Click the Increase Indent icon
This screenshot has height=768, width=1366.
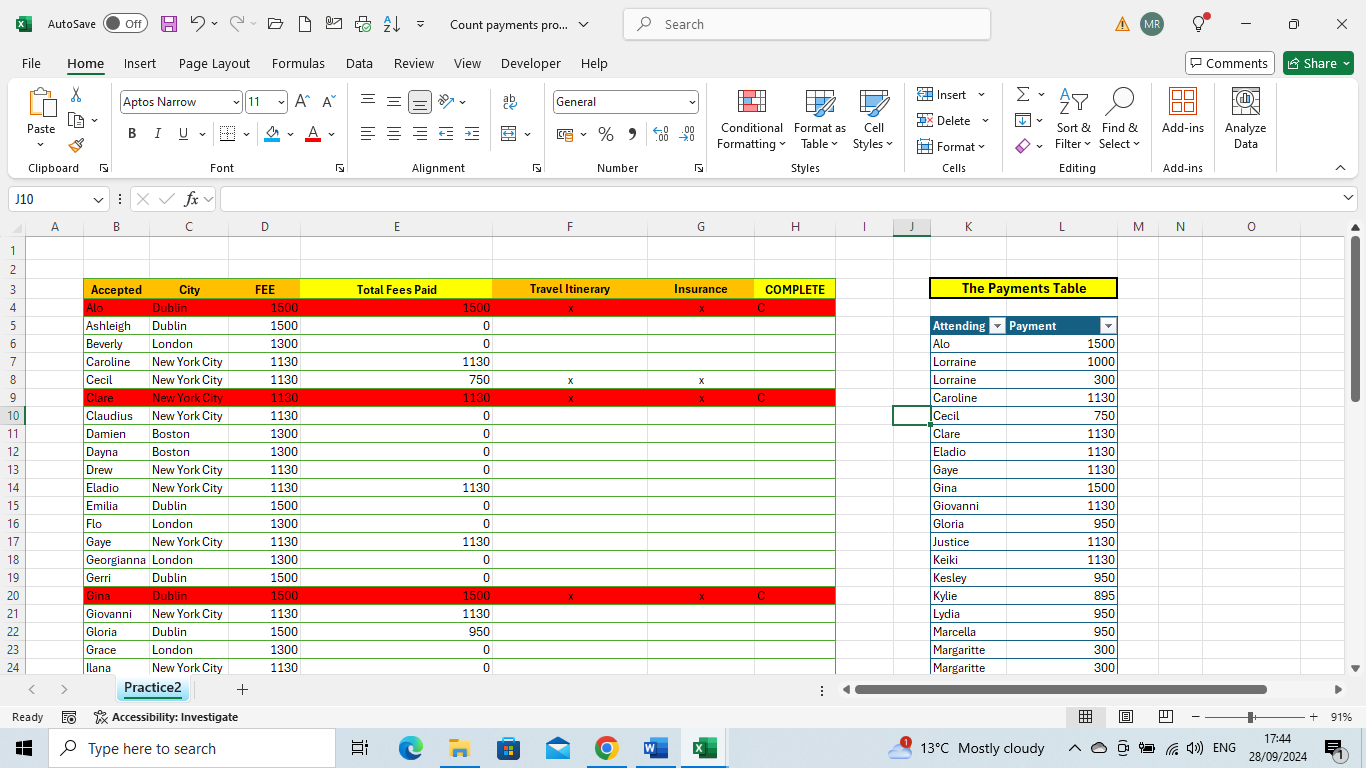pos(472,133)
